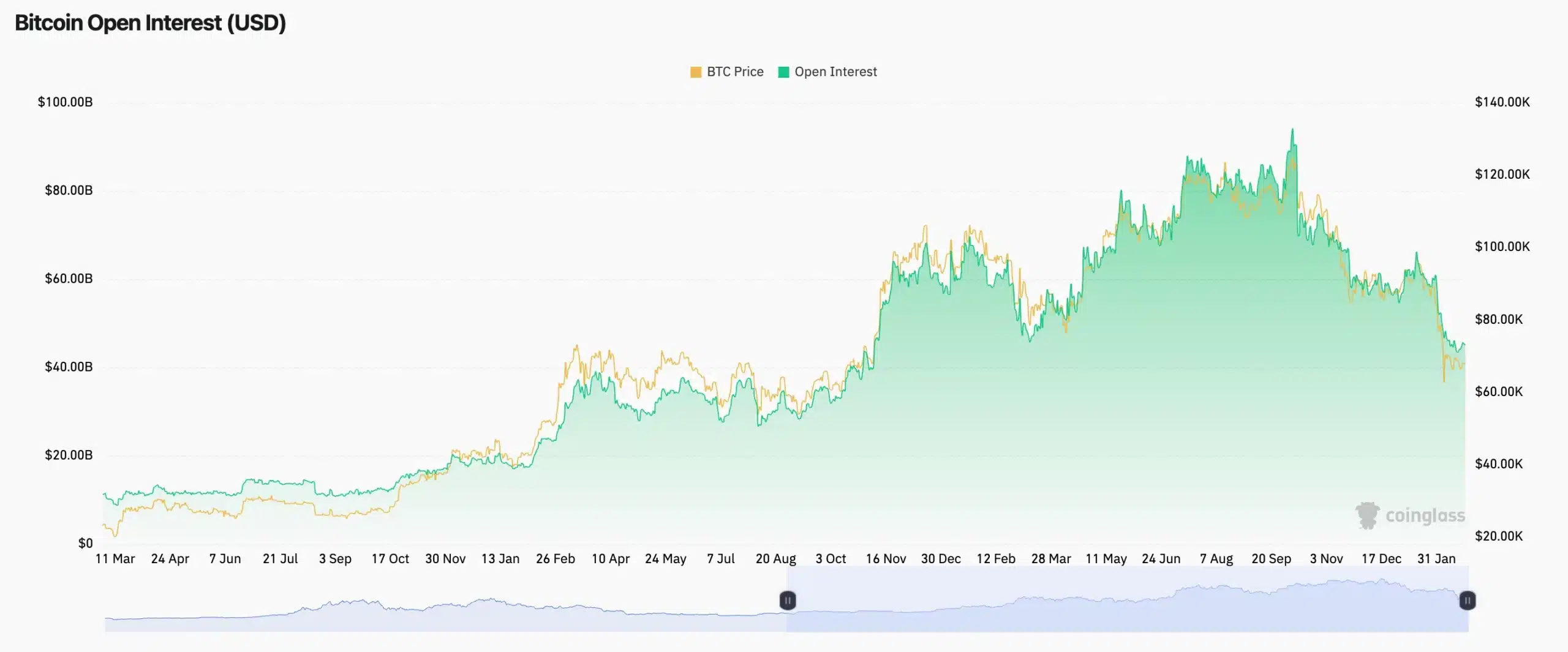Select the 20 Aug date axis label
This screenshot has width=1568, height=652.
tap(775, 558)
